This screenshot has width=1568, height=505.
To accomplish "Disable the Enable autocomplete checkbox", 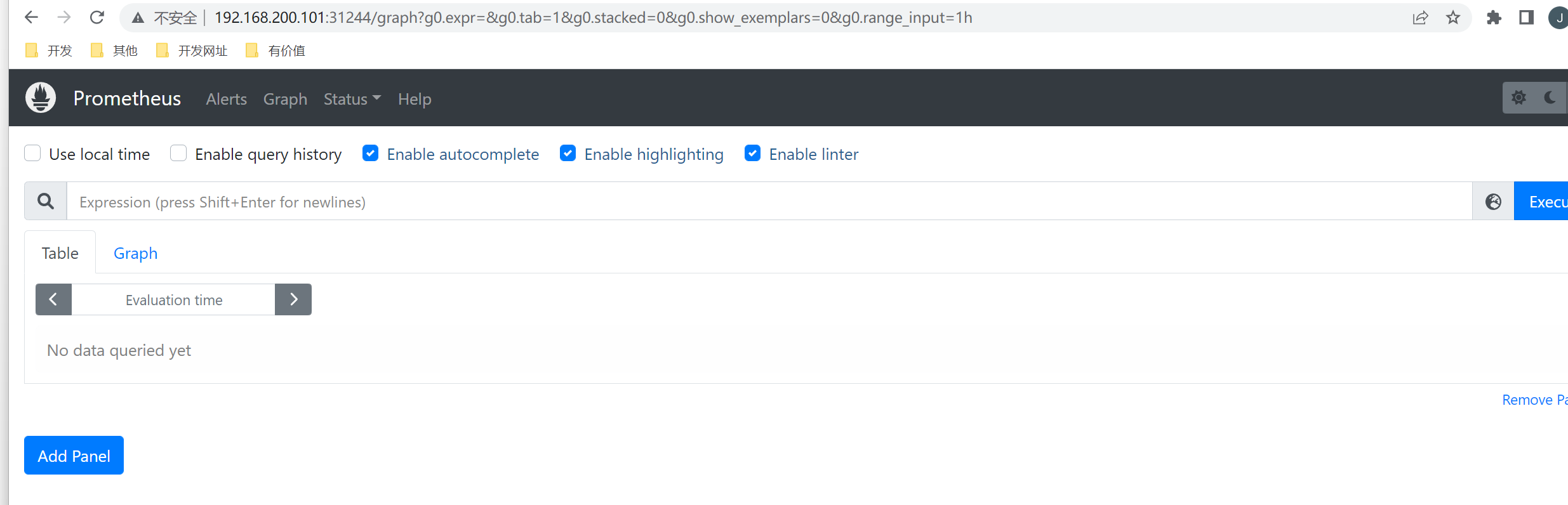I will [371, 154].
